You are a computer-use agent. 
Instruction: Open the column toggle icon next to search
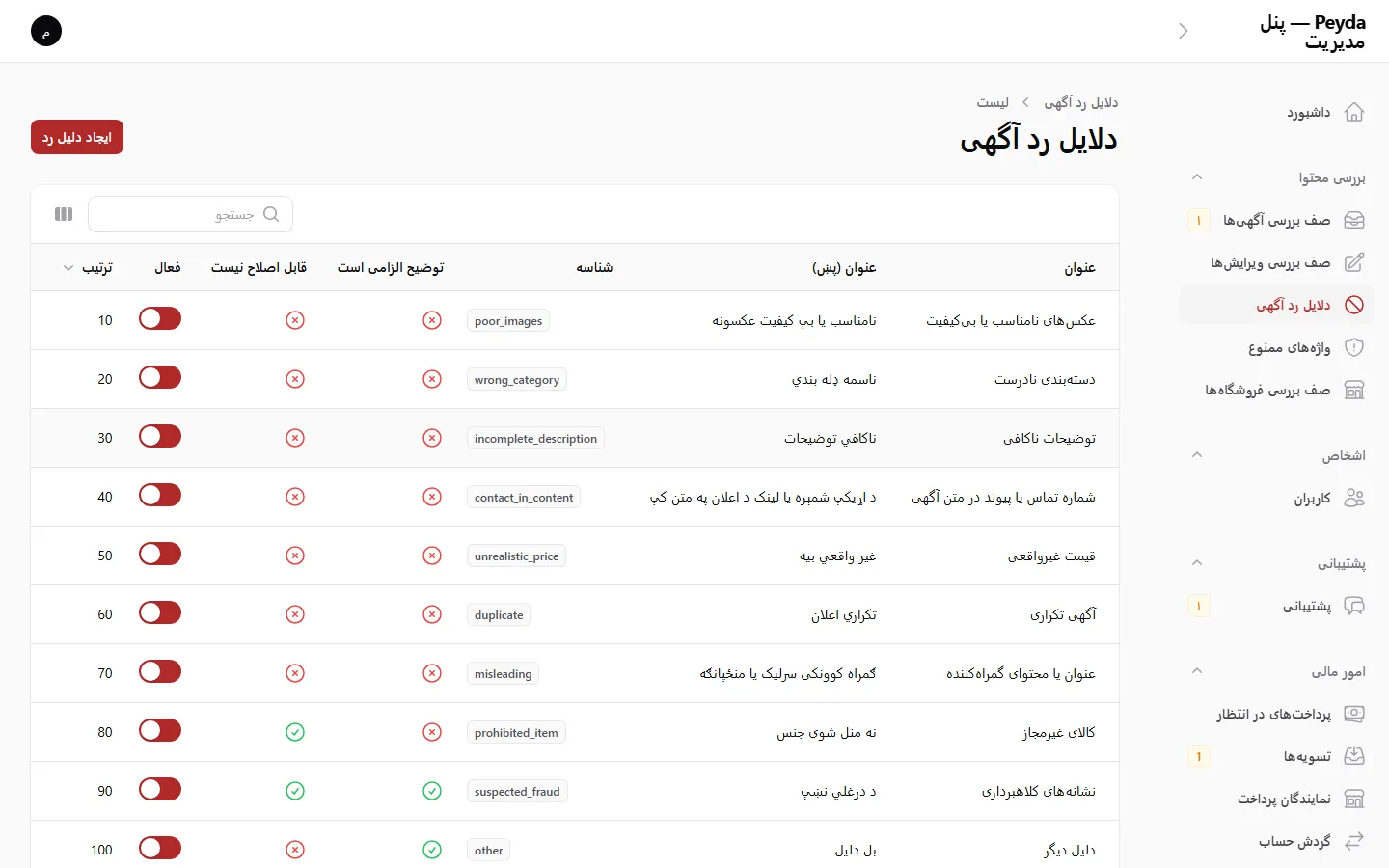click(x=64, y=214)
